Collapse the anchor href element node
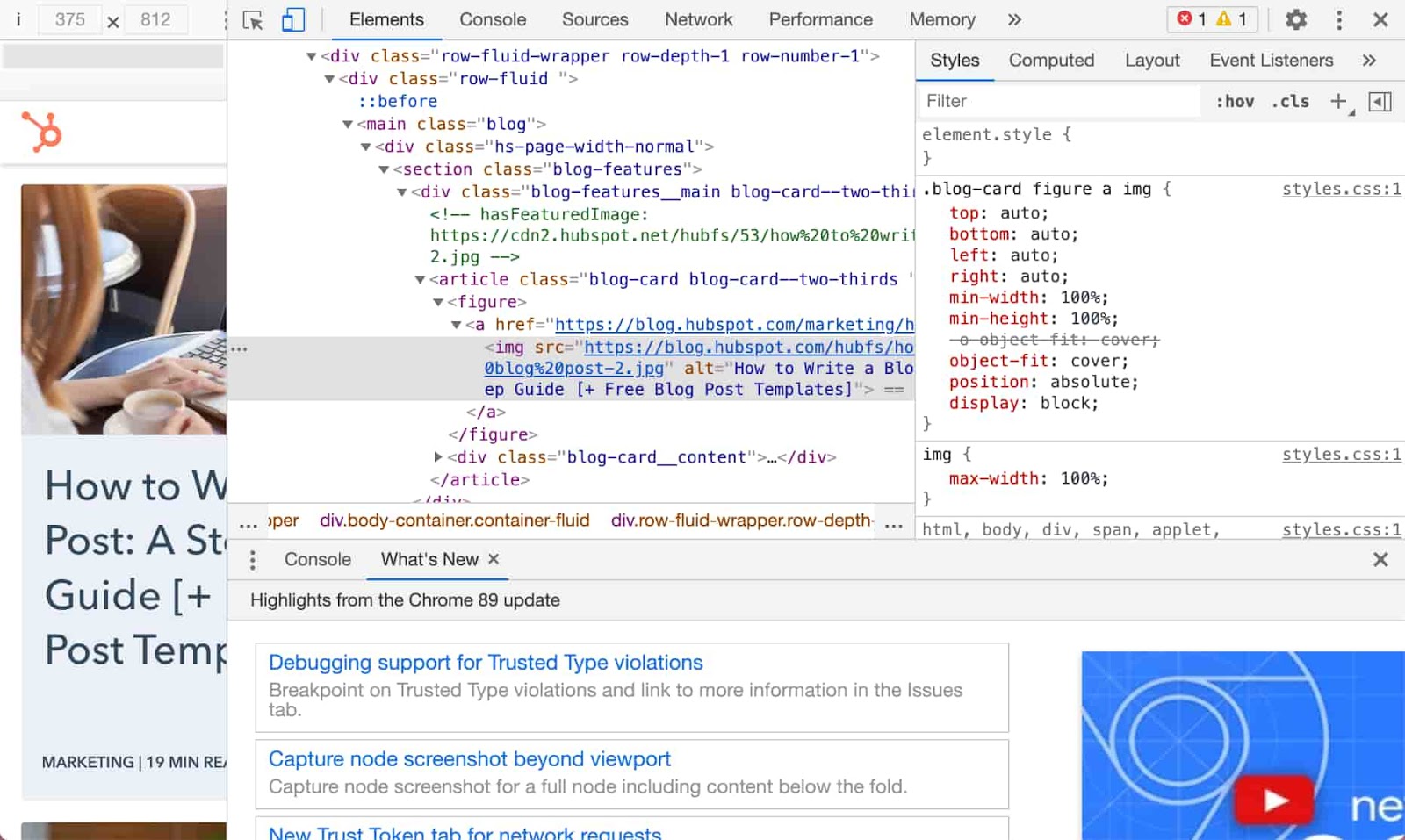The width and height of the screenshot is (1405, 840). point(457,325)
